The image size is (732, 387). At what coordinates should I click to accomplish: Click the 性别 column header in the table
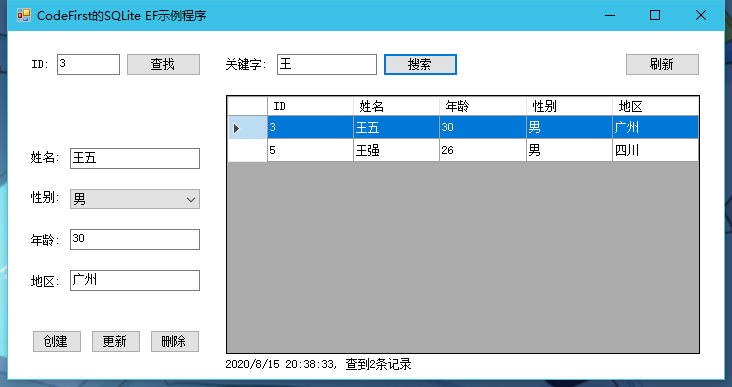point(569,106)
